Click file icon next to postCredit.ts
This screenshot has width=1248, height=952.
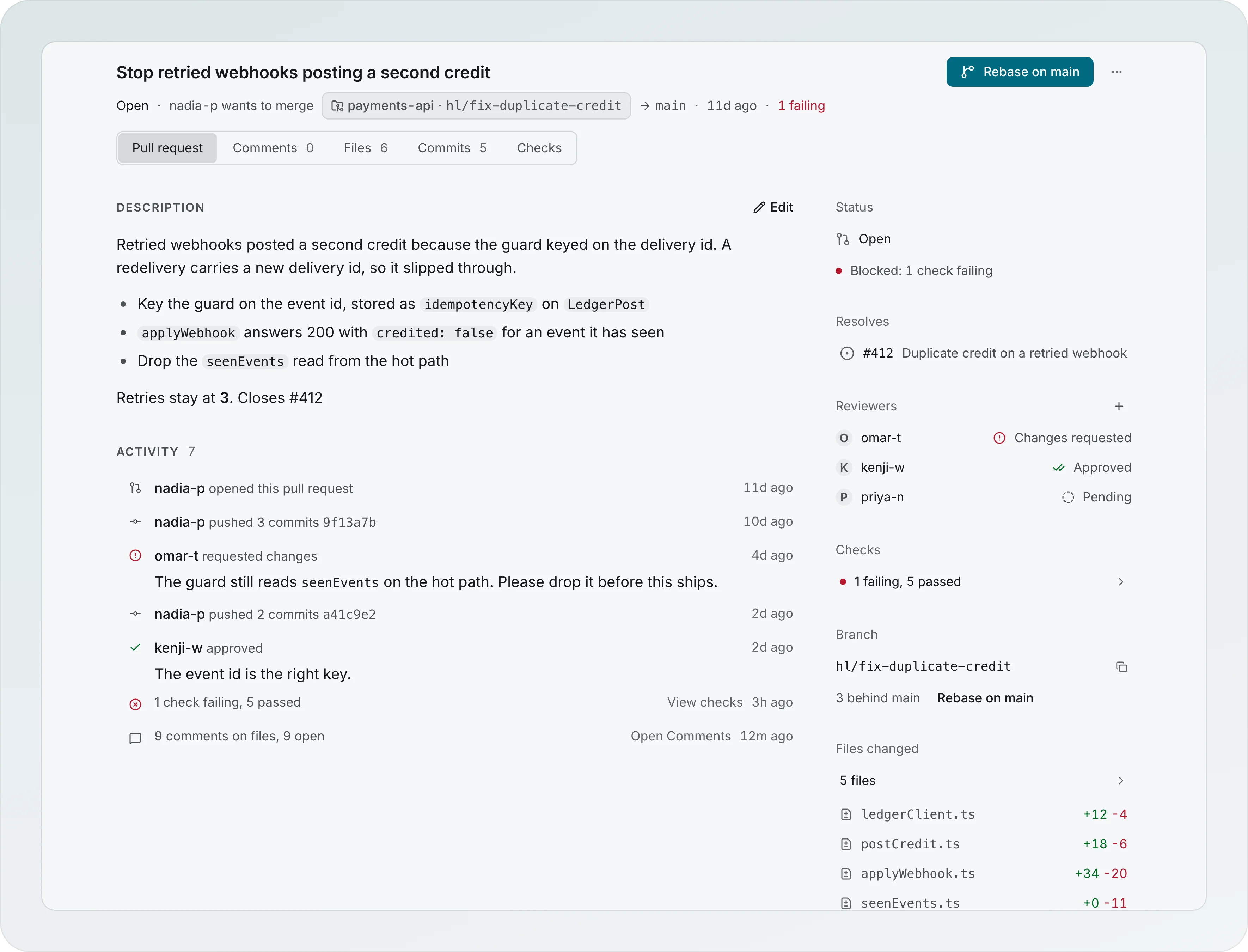click(846, 844)
